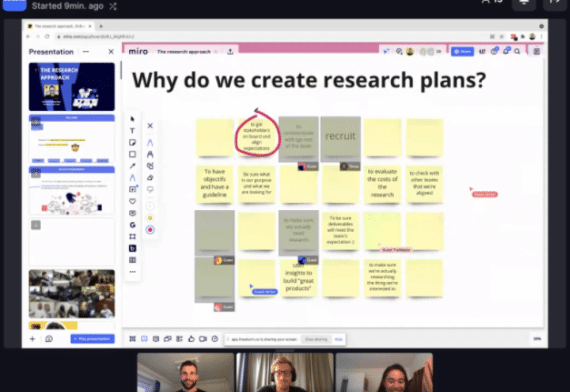Expand the collaborators overflow list

(439, 52)
